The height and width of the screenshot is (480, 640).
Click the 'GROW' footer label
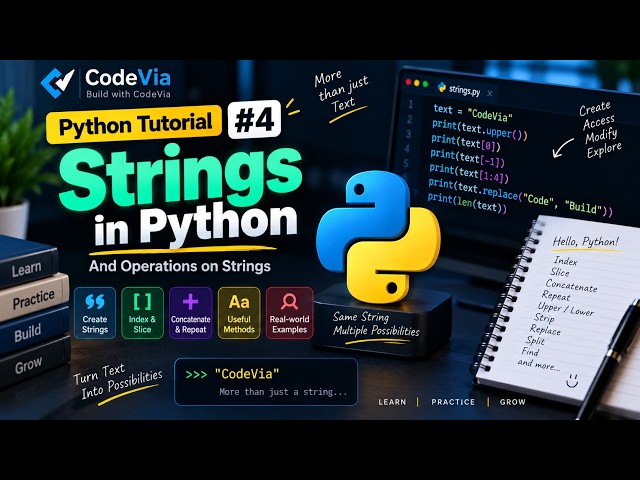[x=513, y=402]
